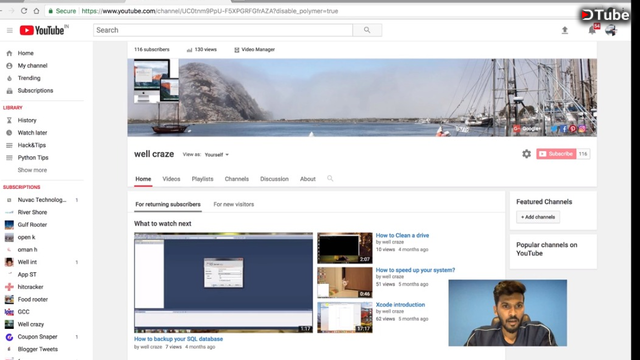This screenshot has height=360, width=640.
Task: Open Food rooter channel icon
Action: tap(9, 299)
